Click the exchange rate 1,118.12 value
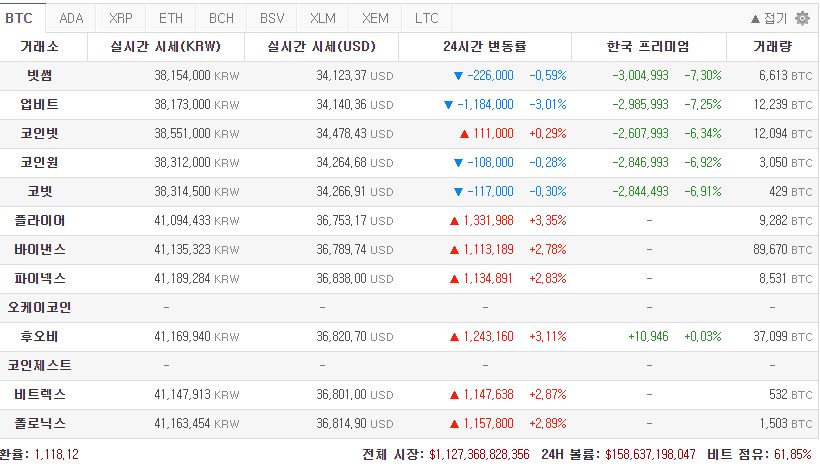 (x=56, y=455)
